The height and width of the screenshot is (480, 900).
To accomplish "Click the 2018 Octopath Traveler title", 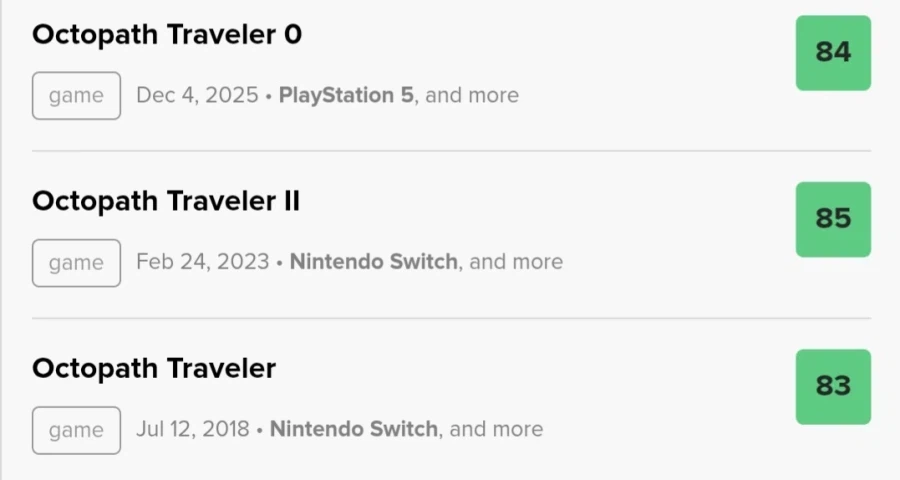I will pyautogui.click(x=154, y=369).
